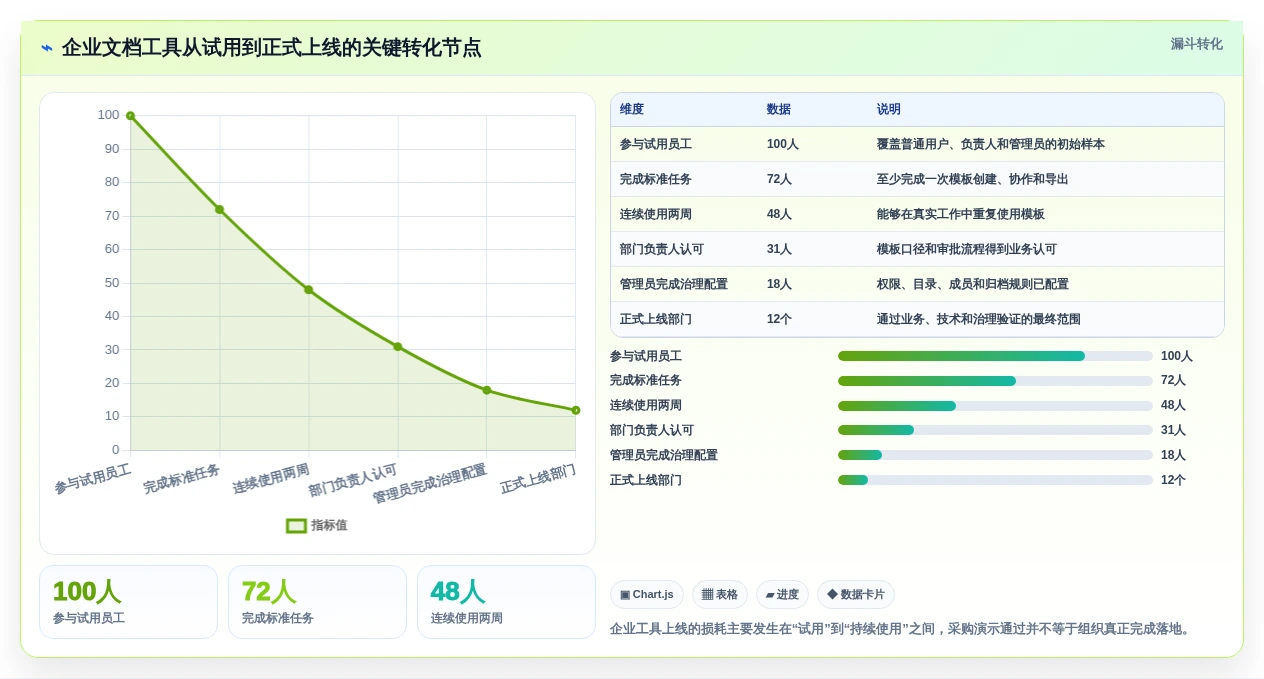Screen dimensions: 1264x679
Task: Select the 正式上线部门 table cell
Action: coord(656,319)
